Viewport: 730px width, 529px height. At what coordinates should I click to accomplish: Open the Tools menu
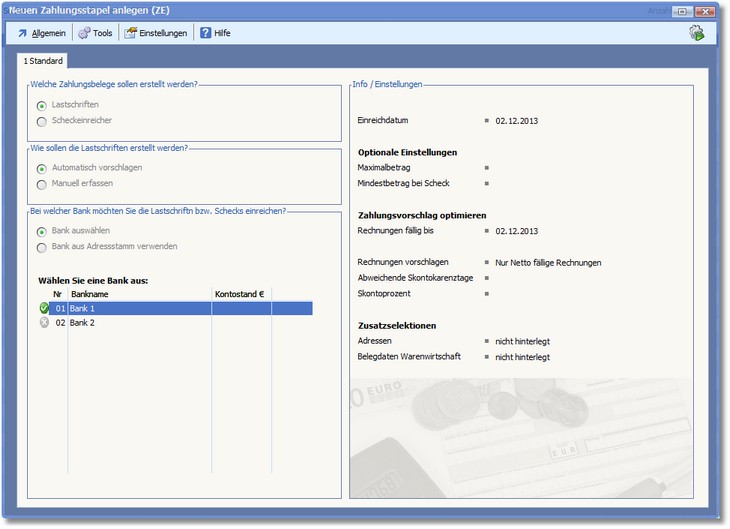pos(102,33)
